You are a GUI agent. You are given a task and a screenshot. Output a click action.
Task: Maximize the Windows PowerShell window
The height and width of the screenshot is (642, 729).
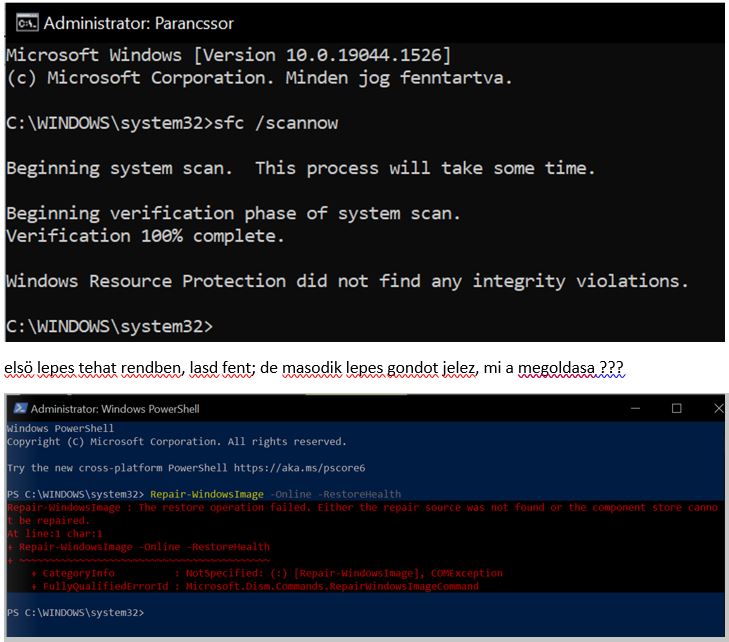click(676, 409)
